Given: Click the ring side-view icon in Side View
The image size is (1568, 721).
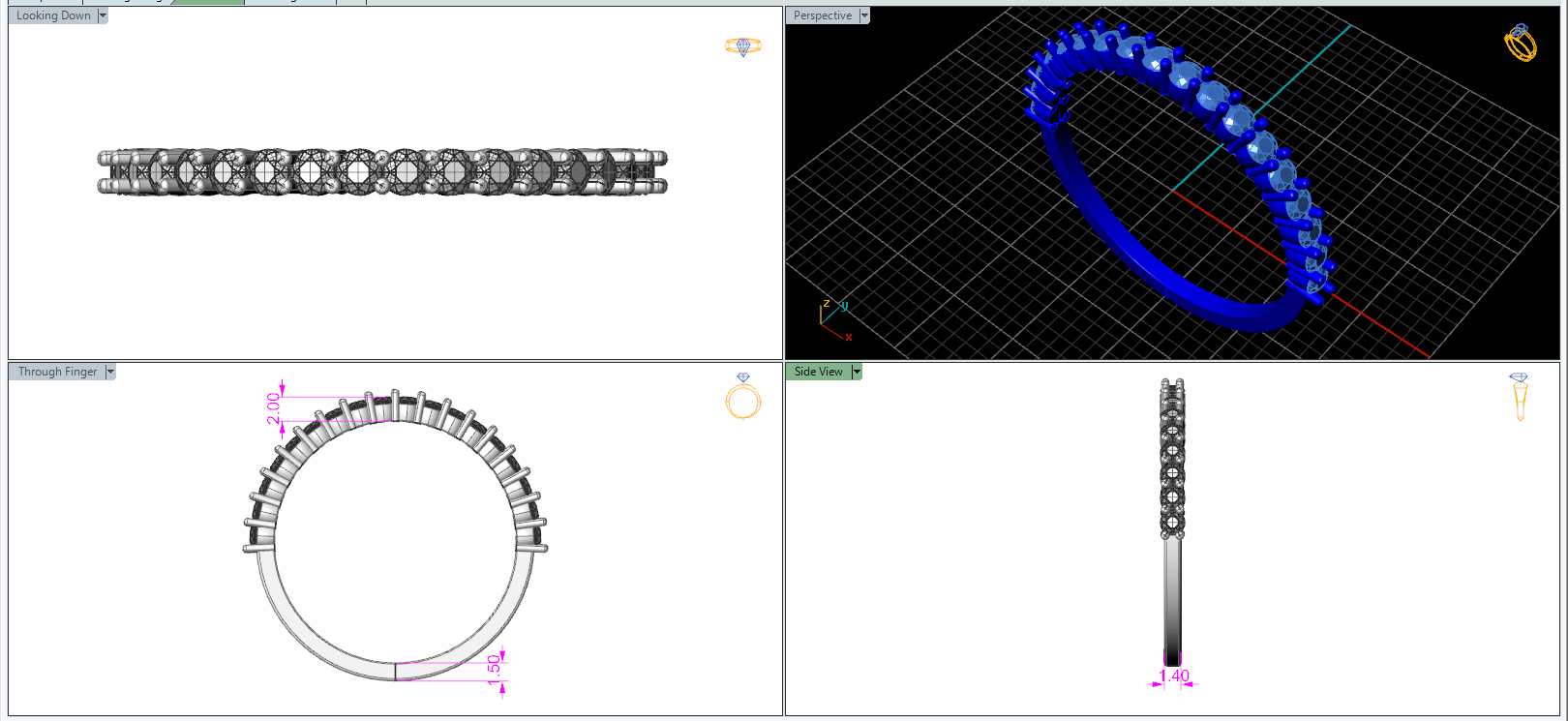Looking at the screenshot, I should 1519,397.
